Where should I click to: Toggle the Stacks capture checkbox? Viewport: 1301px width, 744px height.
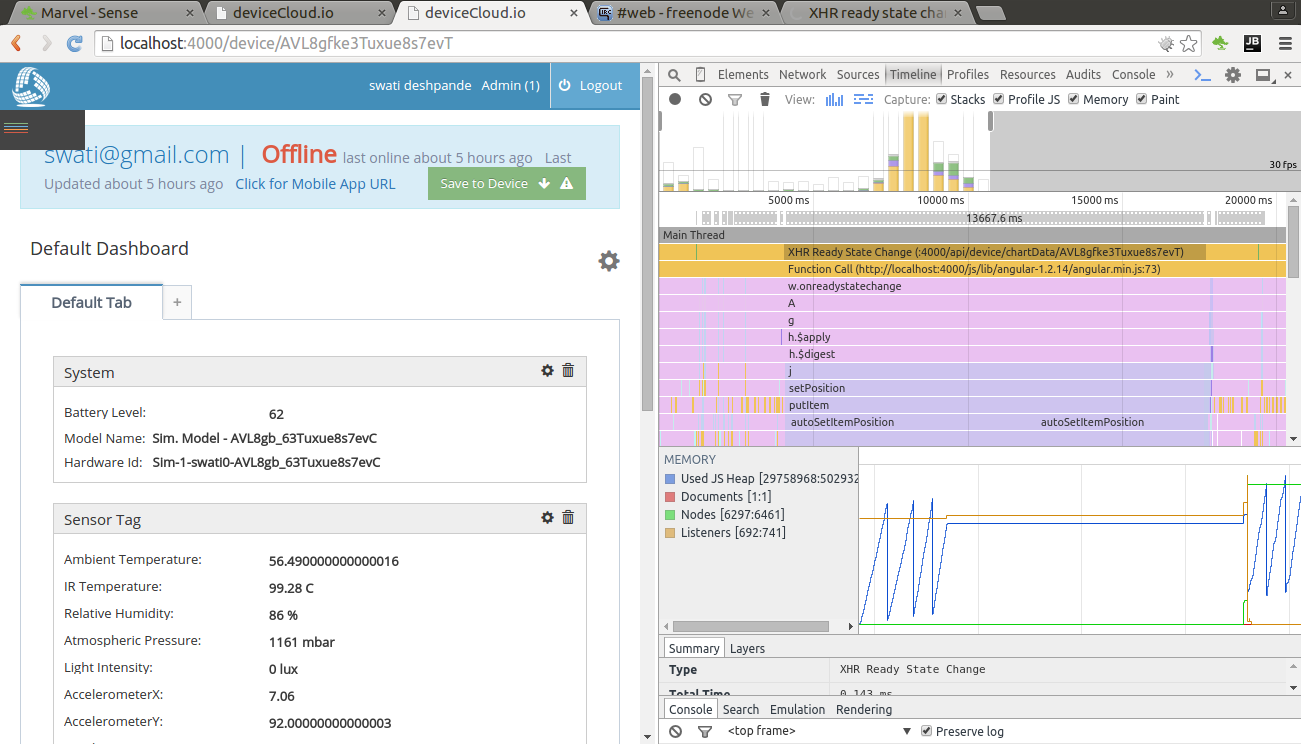tap(941, 99)
